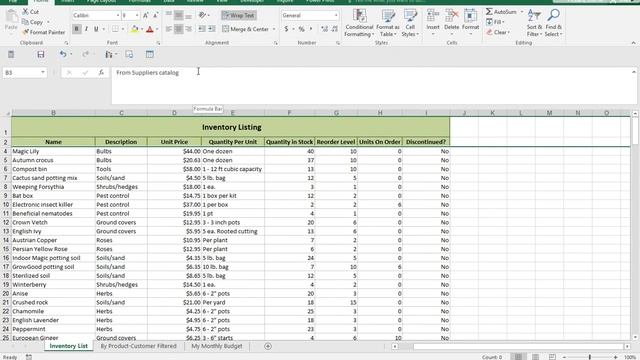Toggle Underline formatting
The image size is (640, 360).
(96, 29)
